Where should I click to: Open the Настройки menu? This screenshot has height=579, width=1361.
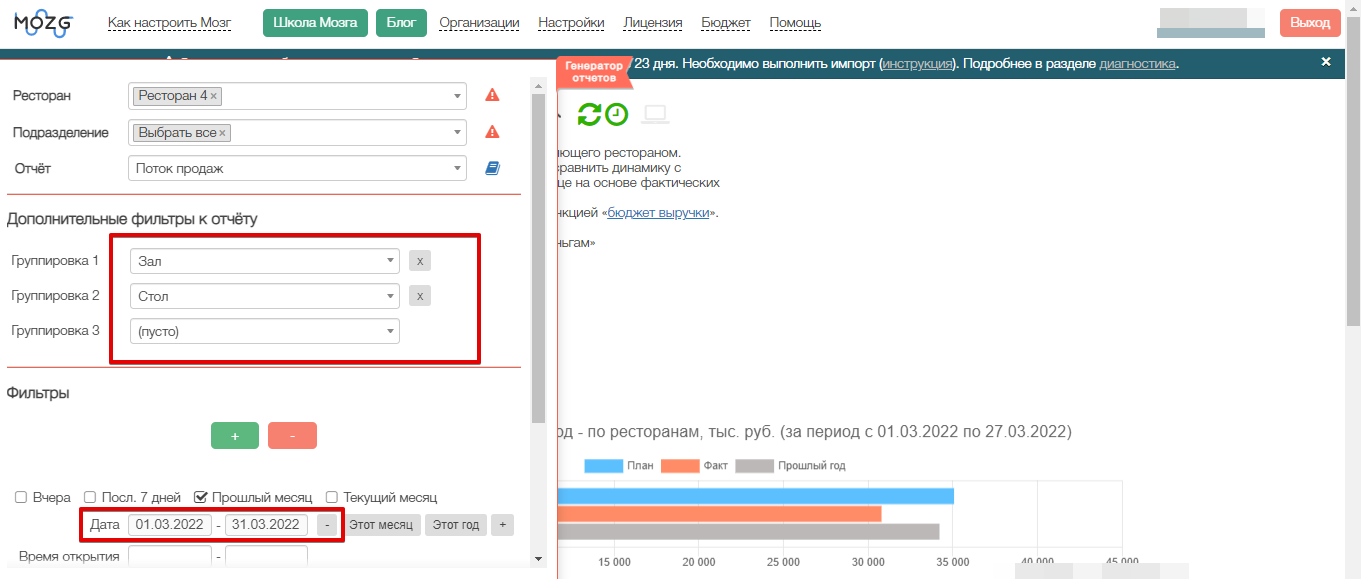[x=571, y=23]
